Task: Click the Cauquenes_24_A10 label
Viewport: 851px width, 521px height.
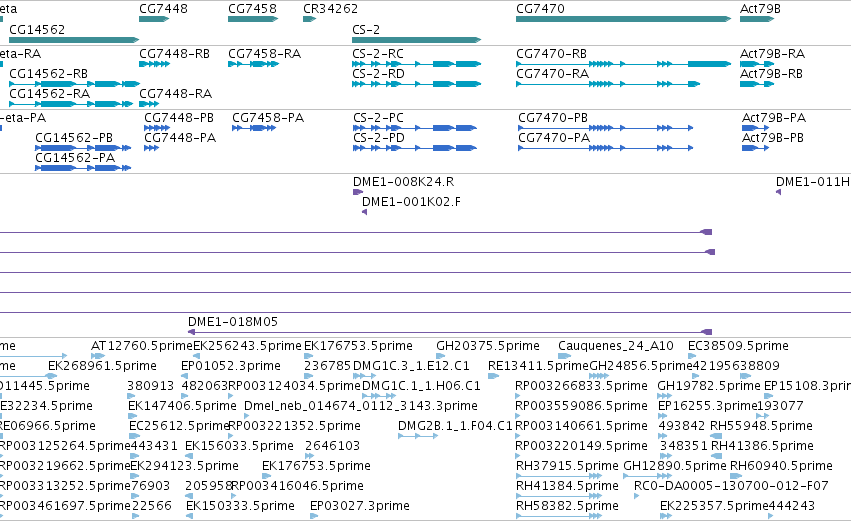Action: (x=616, y=346)
